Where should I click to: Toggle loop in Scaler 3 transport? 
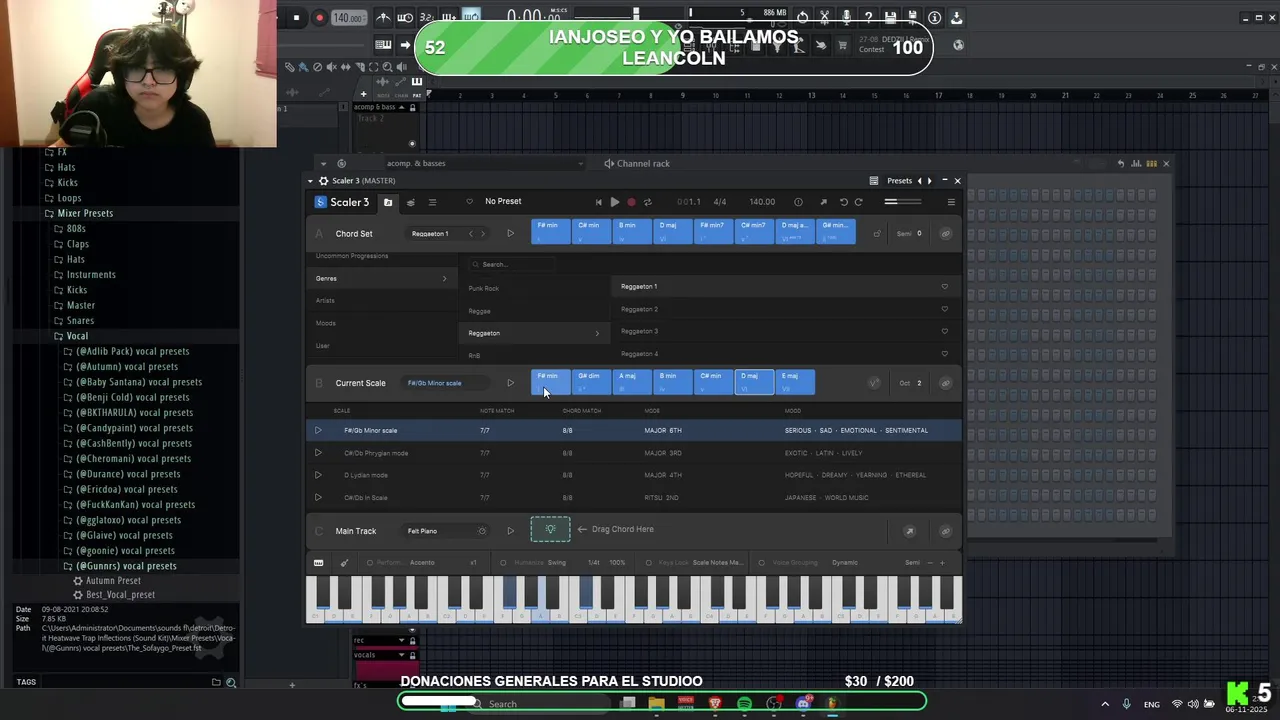(647, 202)
